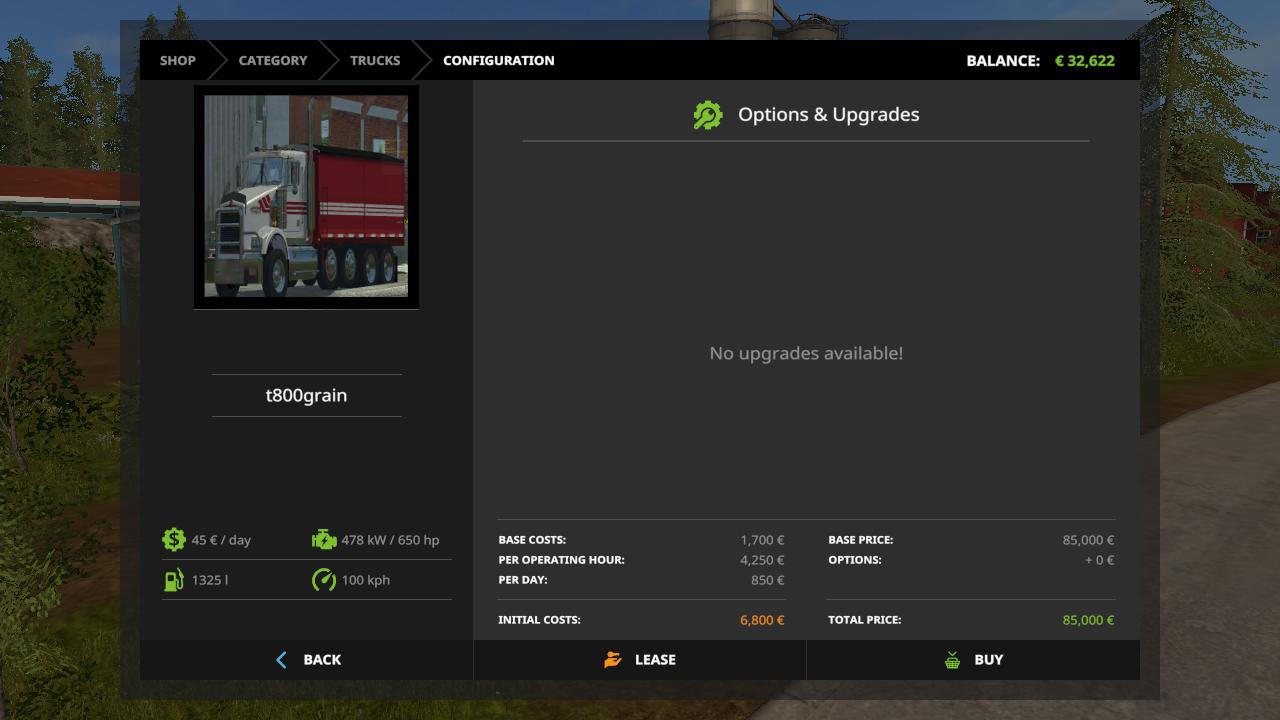Click the speedometer max speed icon
This screenshot has height=720, width=1280.
click(x=324, y=580)
